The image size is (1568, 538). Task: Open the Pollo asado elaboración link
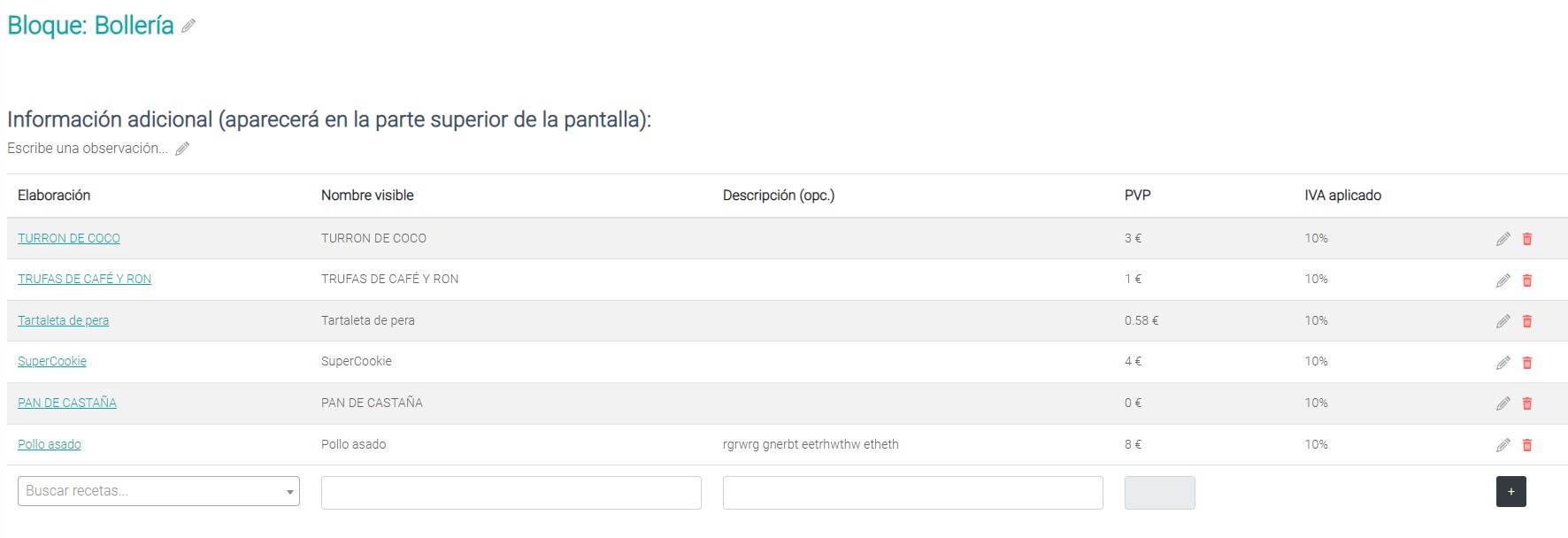click(50, 444)
